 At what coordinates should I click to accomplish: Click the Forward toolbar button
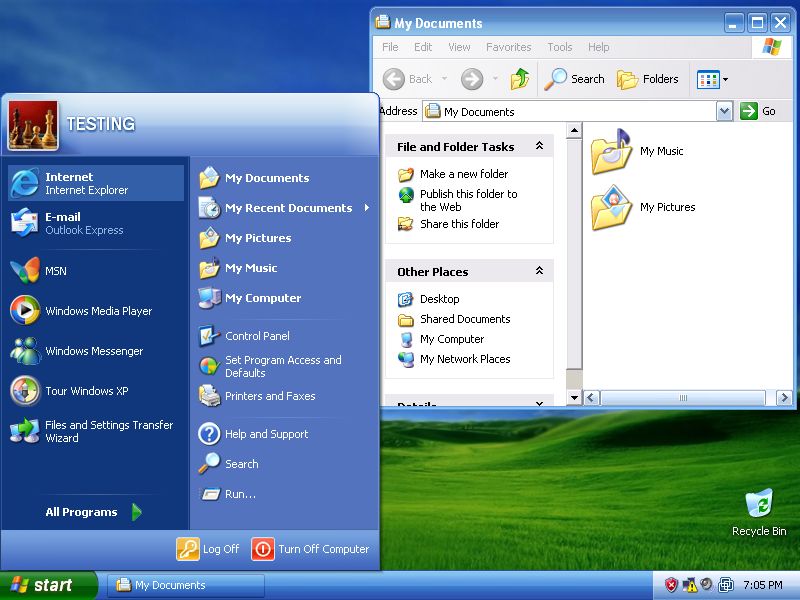tap(472, 79)
